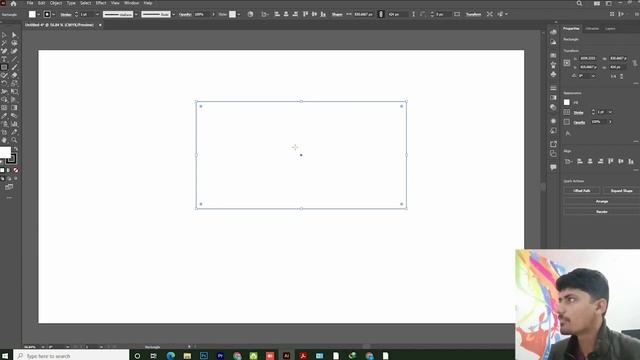Select the Rotate tool
This screenshot has height=360, width=640.
(4, 83)
